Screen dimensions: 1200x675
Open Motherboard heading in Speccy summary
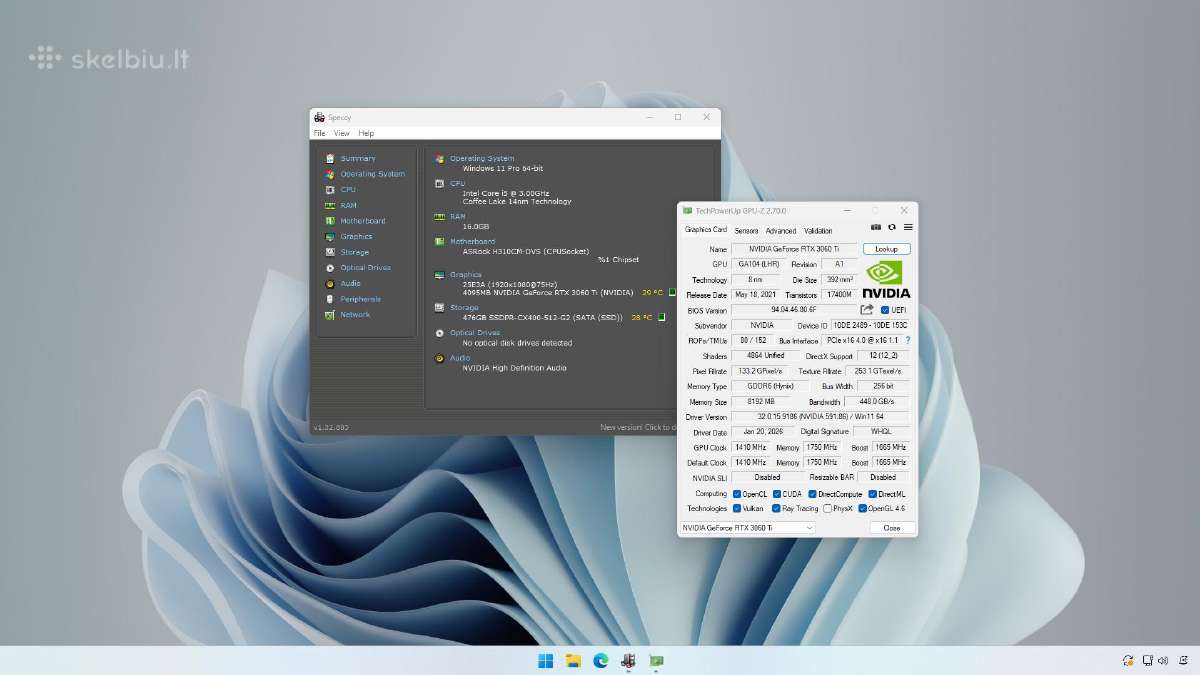472,241
